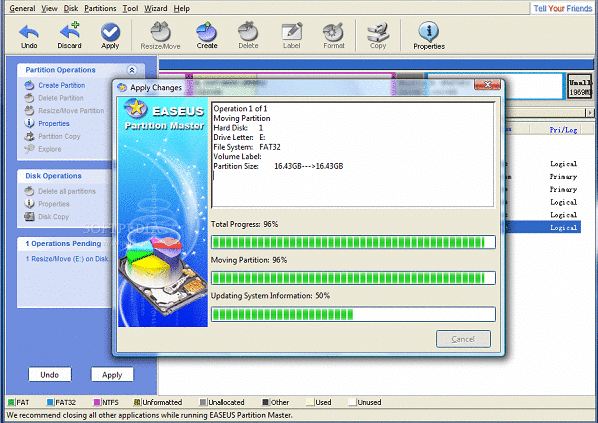Image resolution: width=598 pixels, height=423 pixels.
Task: Click Delete all partitions link text
Action: tap(67, 191)
